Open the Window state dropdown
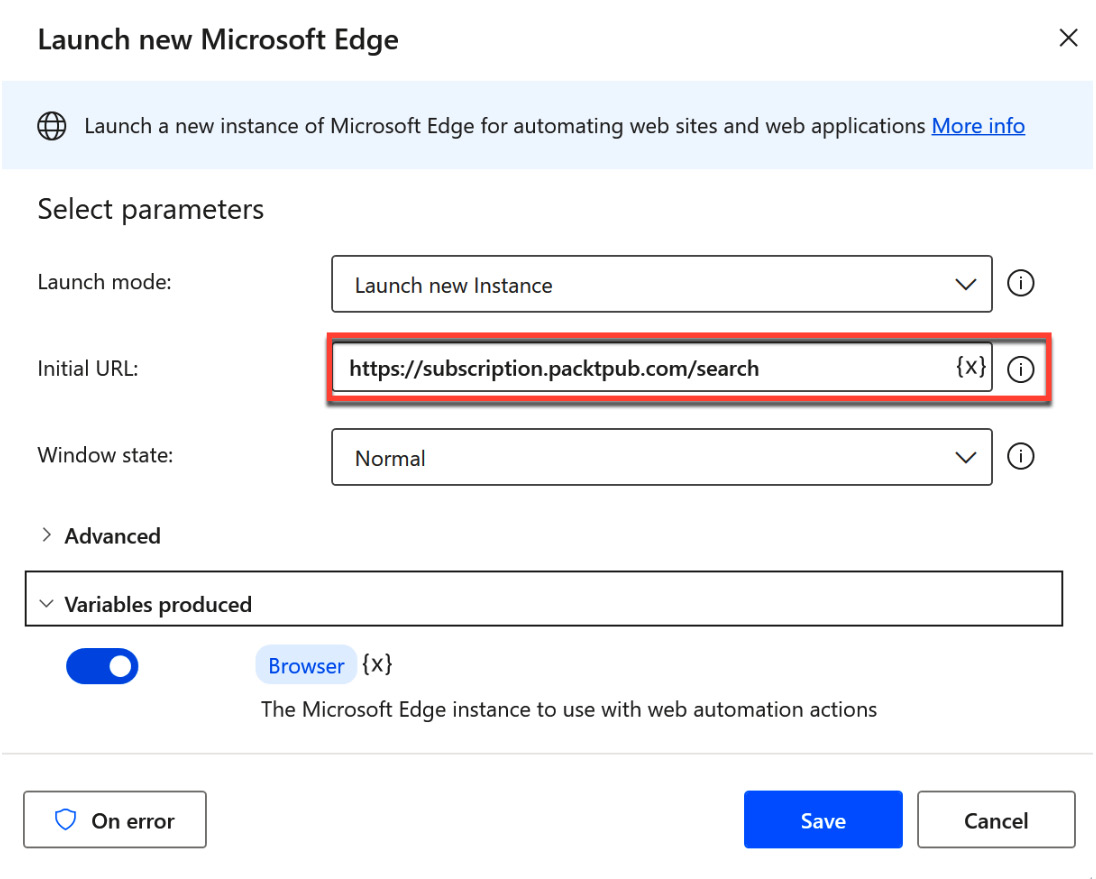This screenshot has width=1096, height=879. click(x=661, y=457)
